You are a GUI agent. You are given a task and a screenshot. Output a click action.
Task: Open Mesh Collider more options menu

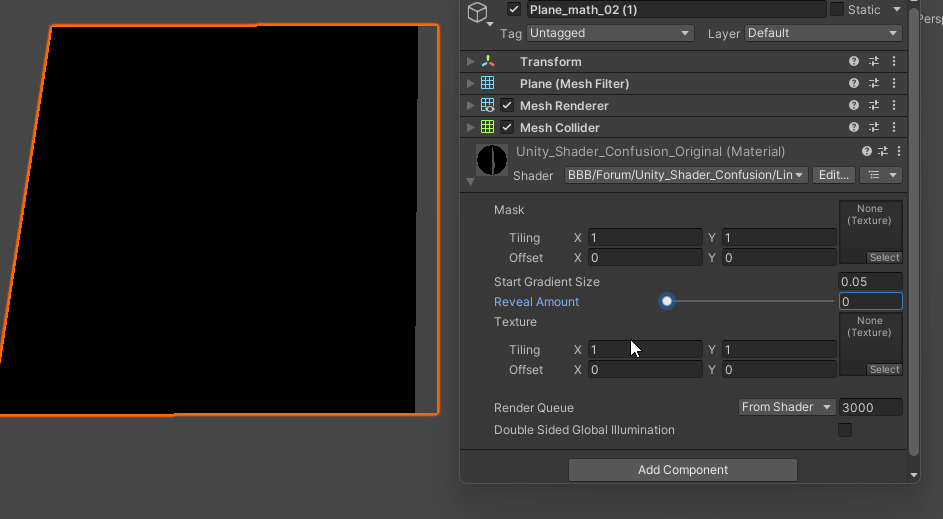click(894, 127)
